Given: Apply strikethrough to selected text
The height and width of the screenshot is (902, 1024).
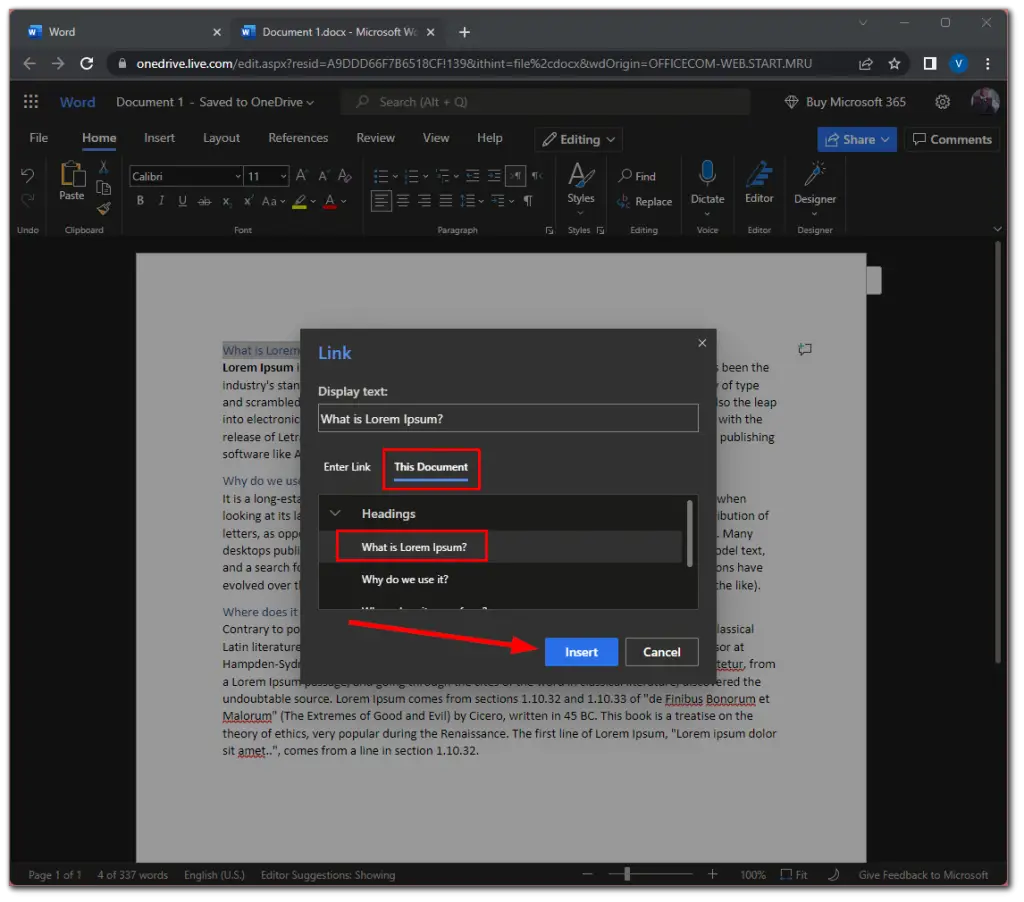Looking at the screenshot, I should point(204,200).
